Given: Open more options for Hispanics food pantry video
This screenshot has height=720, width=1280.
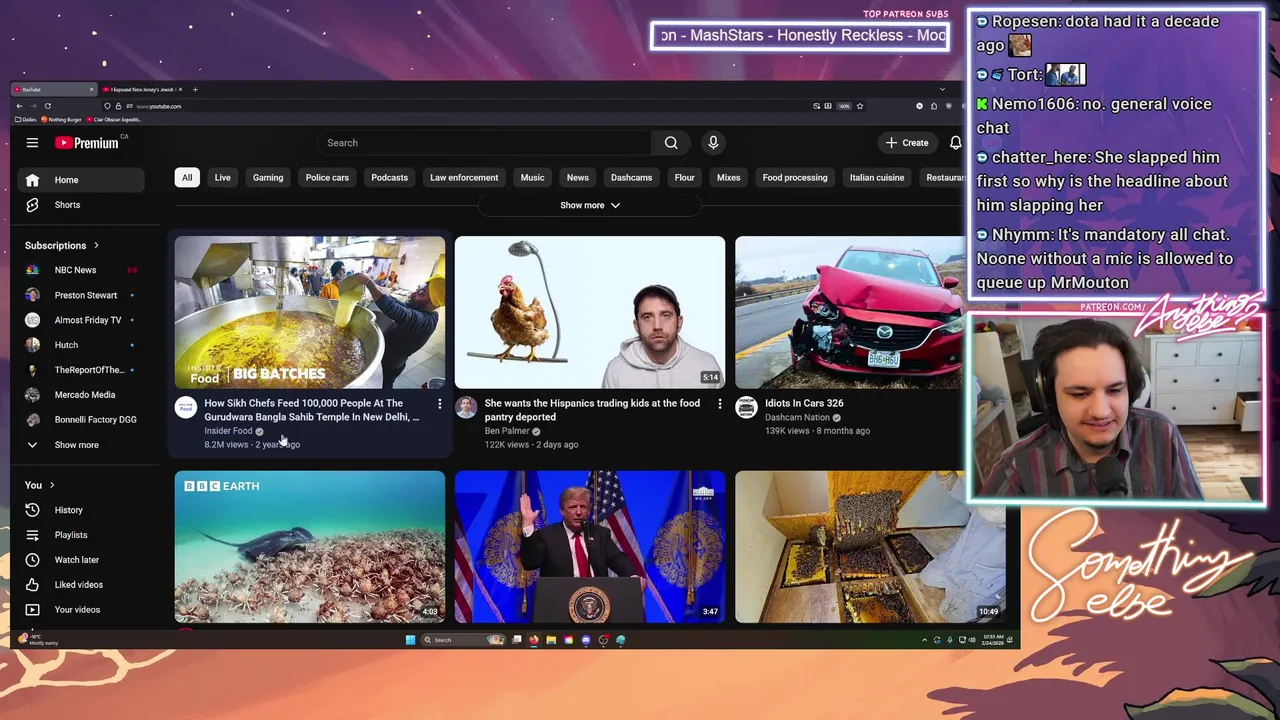Looking at the screenshot, I should point(719,404).
